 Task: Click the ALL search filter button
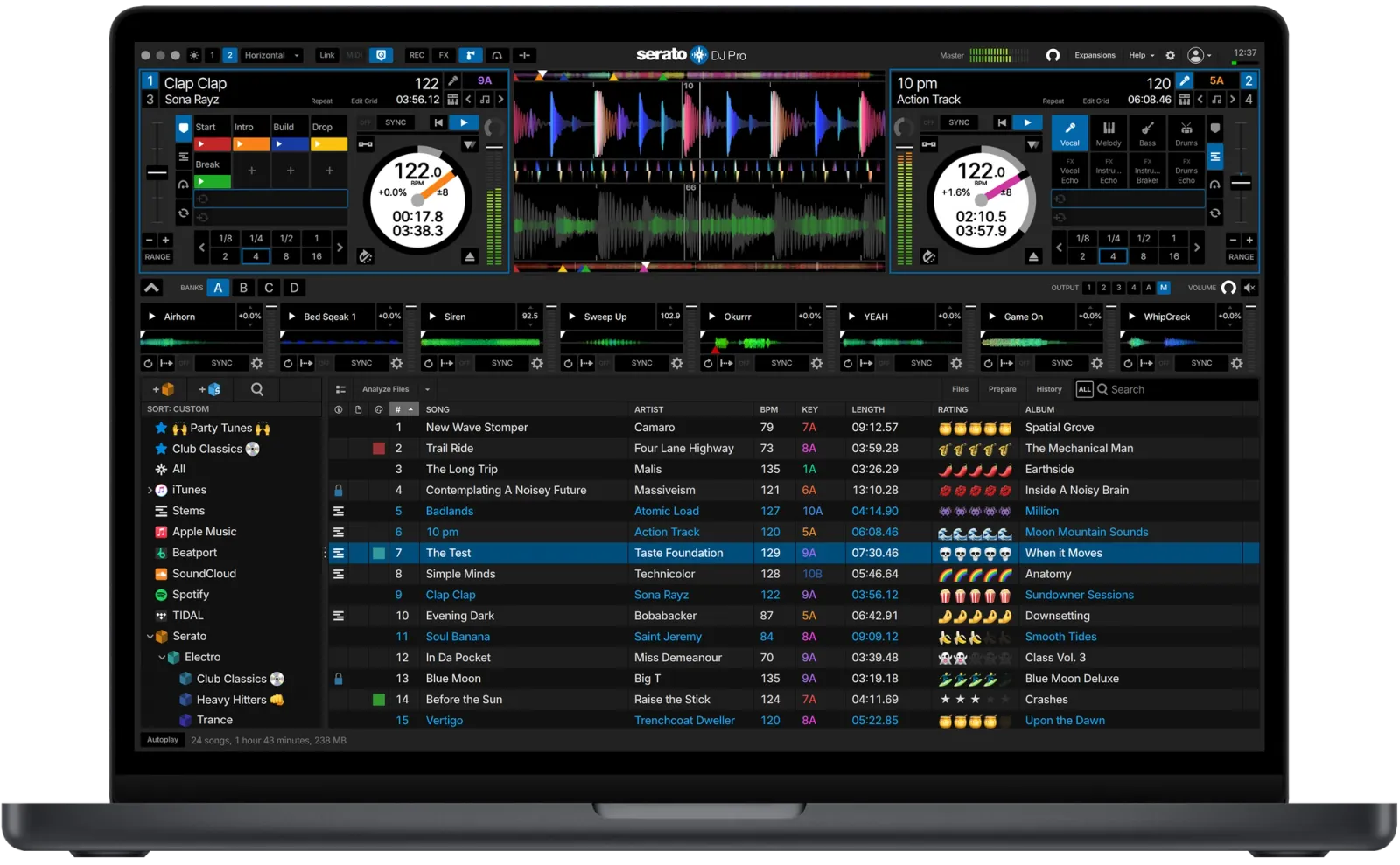tap(1084, 390)
